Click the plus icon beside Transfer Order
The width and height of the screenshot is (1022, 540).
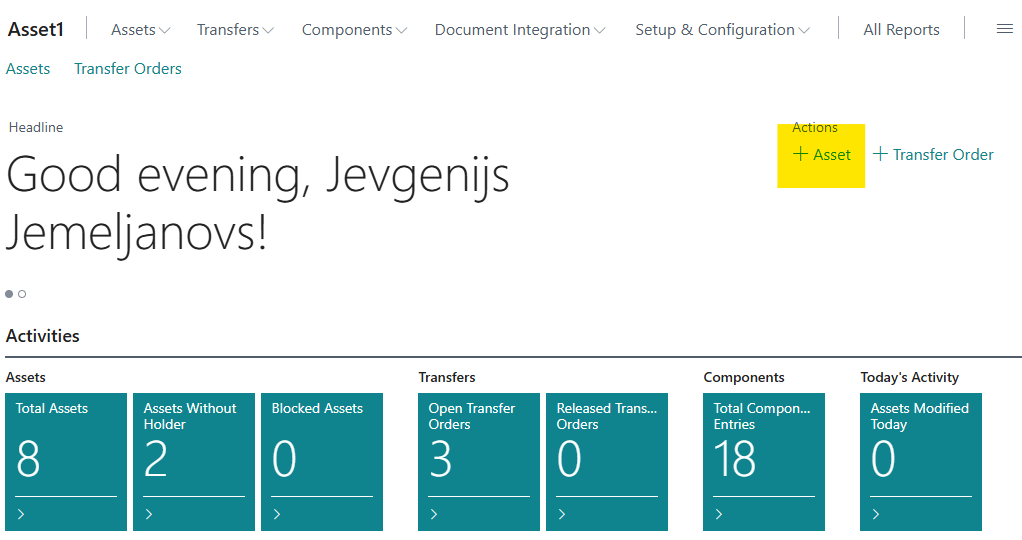pyautogui.click(x=880, y=154)
